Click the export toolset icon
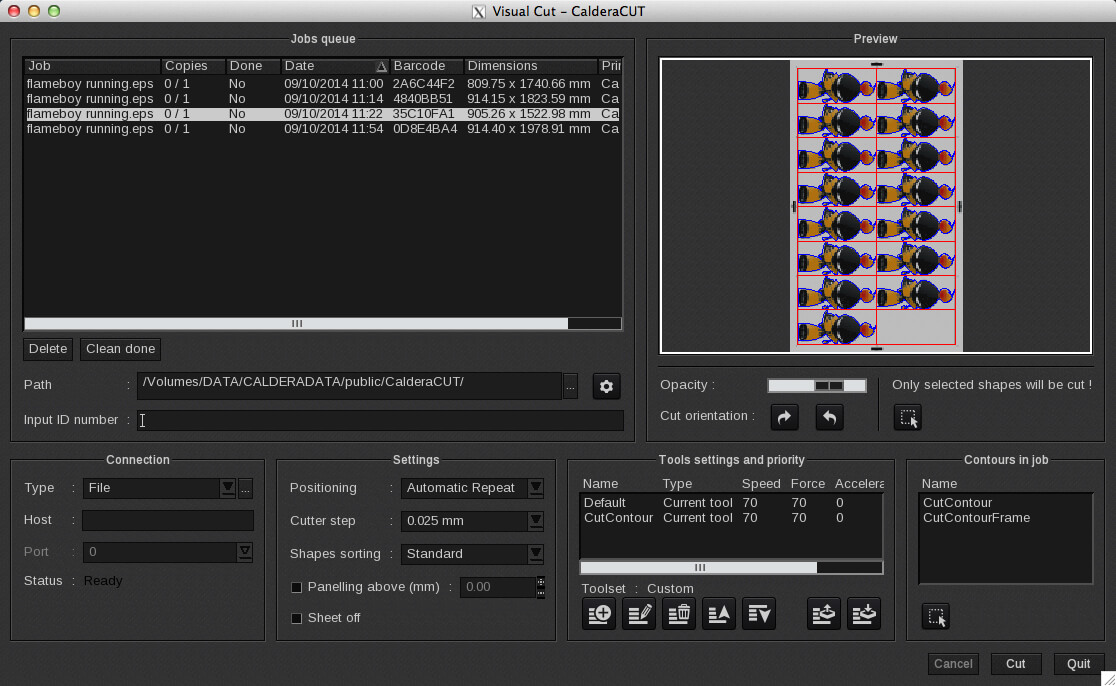 coord(824,613)
